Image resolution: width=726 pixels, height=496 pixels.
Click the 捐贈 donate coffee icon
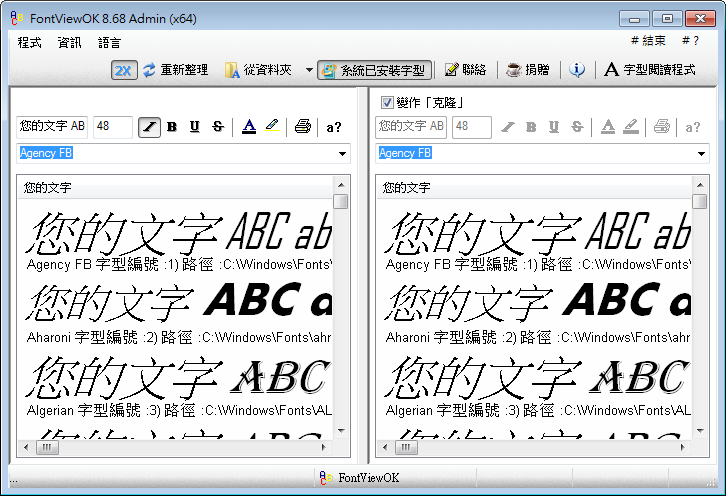(x=513, y=70)
